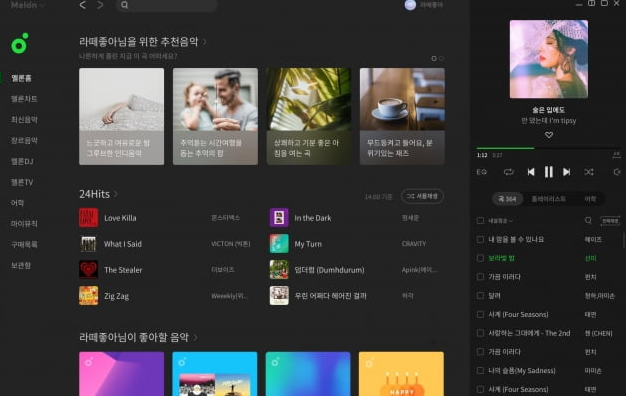Viewport: 626px width, 397px height.
Task: Click the now playing album artwork
Action: tap(549, 59)
